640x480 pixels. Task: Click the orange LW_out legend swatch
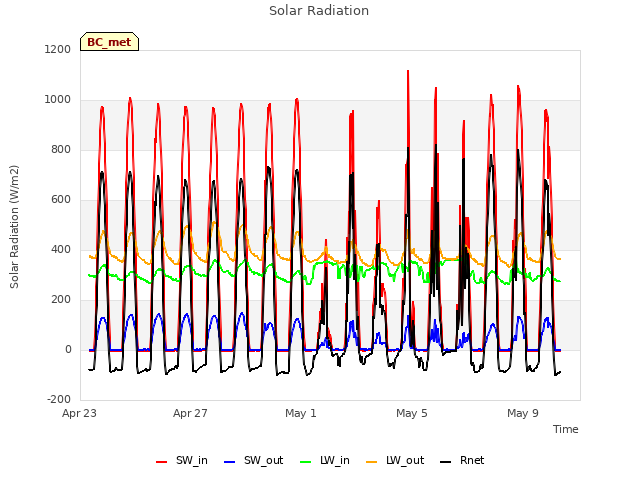point(372,462)
